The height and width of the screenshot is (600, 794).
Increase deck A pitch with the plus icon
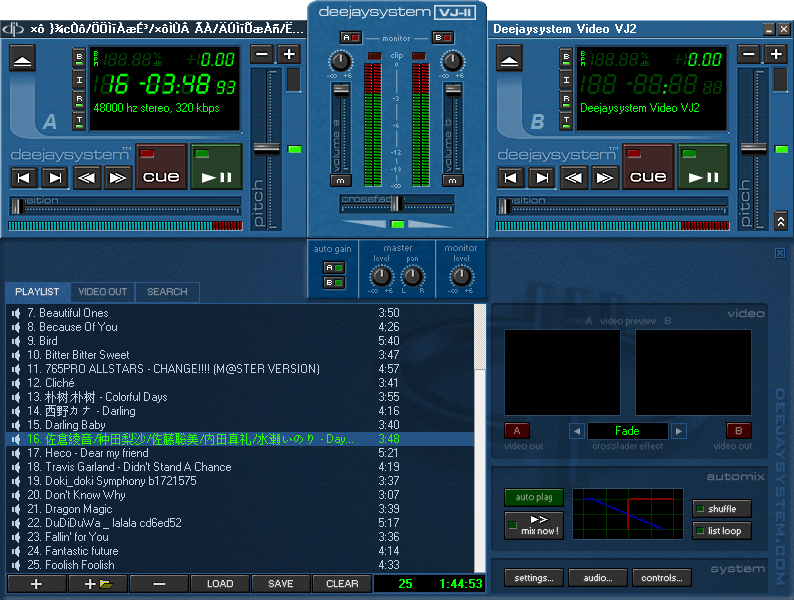click(x=289, y=54)
